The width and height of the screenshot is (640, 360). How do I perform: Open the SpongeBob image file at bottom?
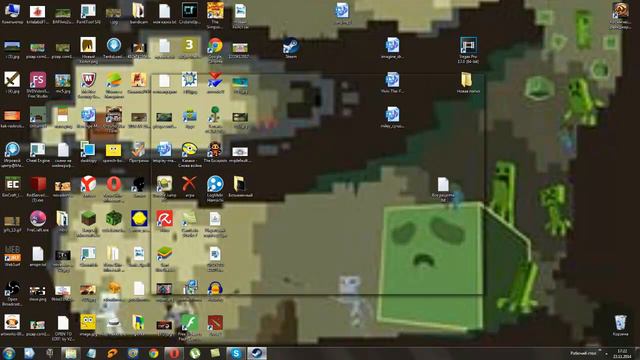[x=88, y=322]
